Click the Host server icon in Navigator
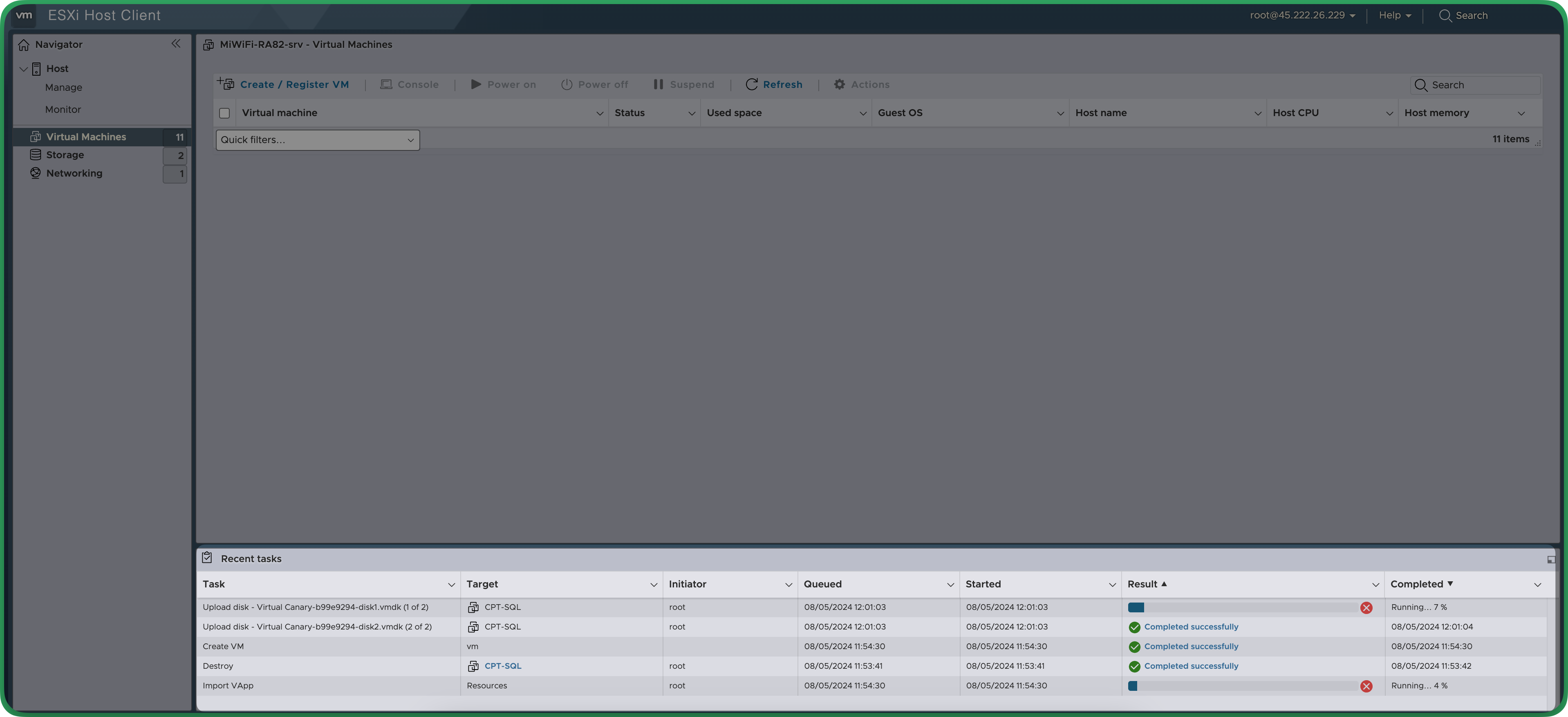This screenshot has width=1568, height=717. [x=36, y=69]
